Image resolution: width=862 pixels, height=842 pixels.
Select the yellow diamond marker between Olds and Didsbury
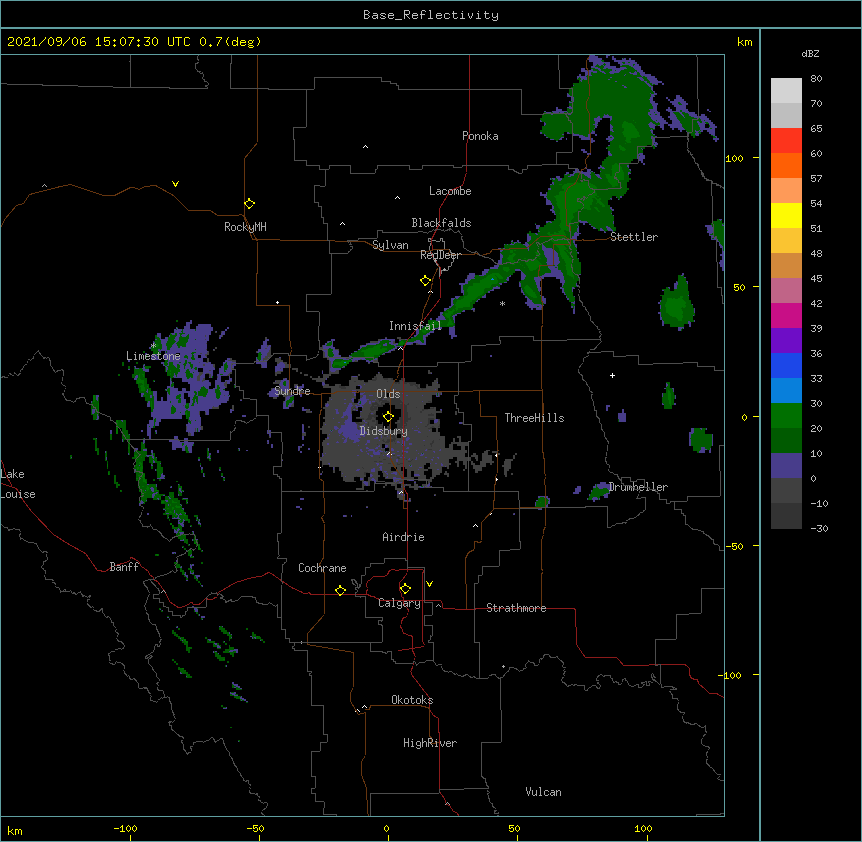pyautogui.click(x=388, y=416)
